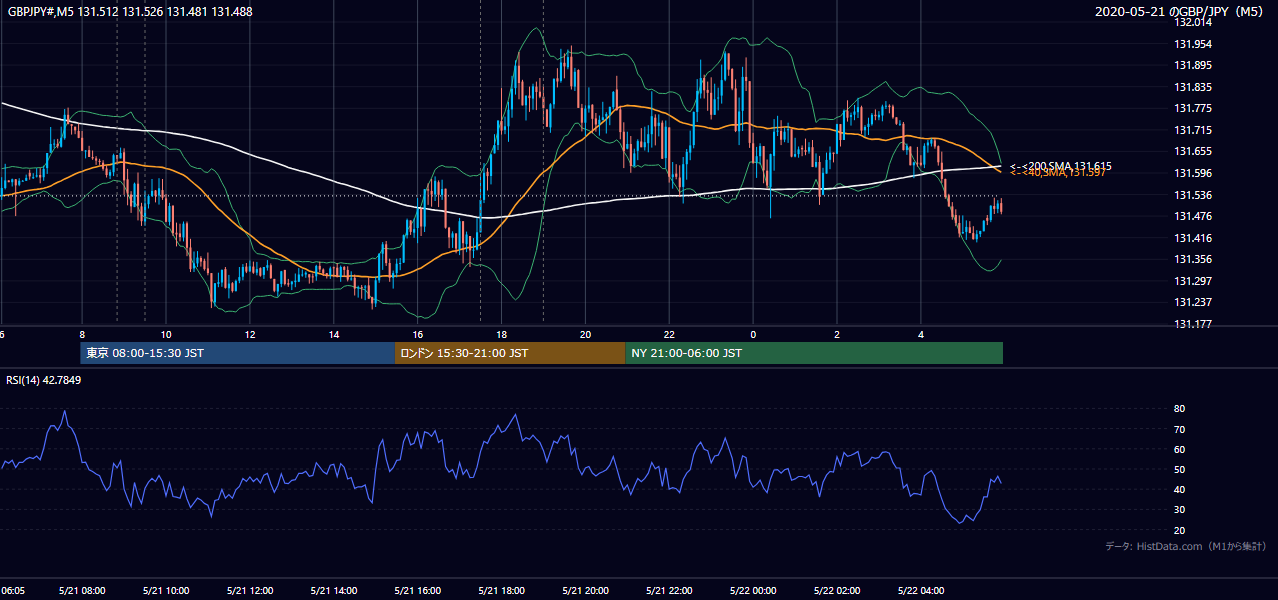Click hour tick 16 under price chart

(x=418, y=335)
